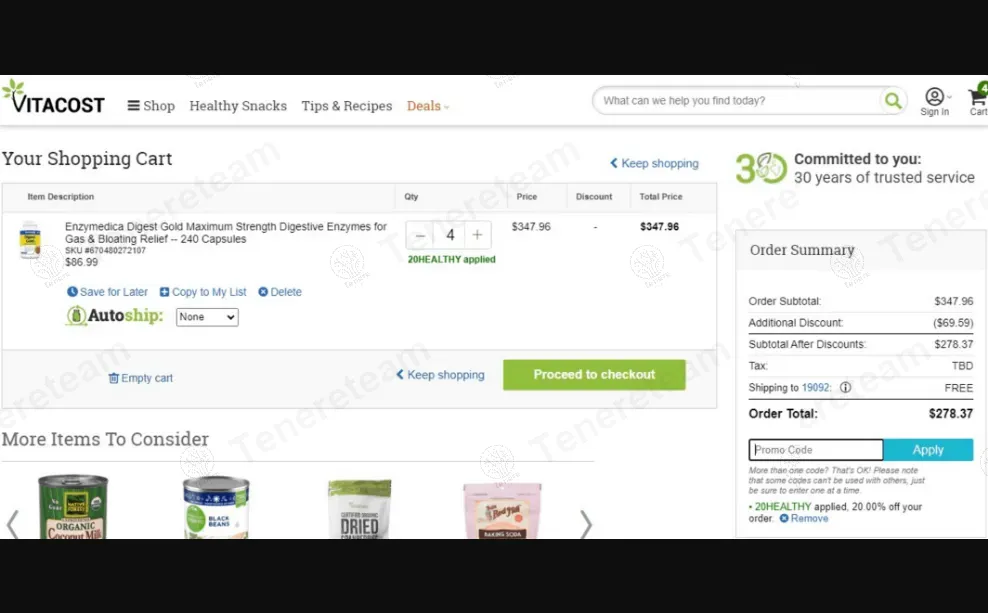Remove the 20HEALTHY promo code
This screenshot has height=613, width=988.
click(804, 518)
